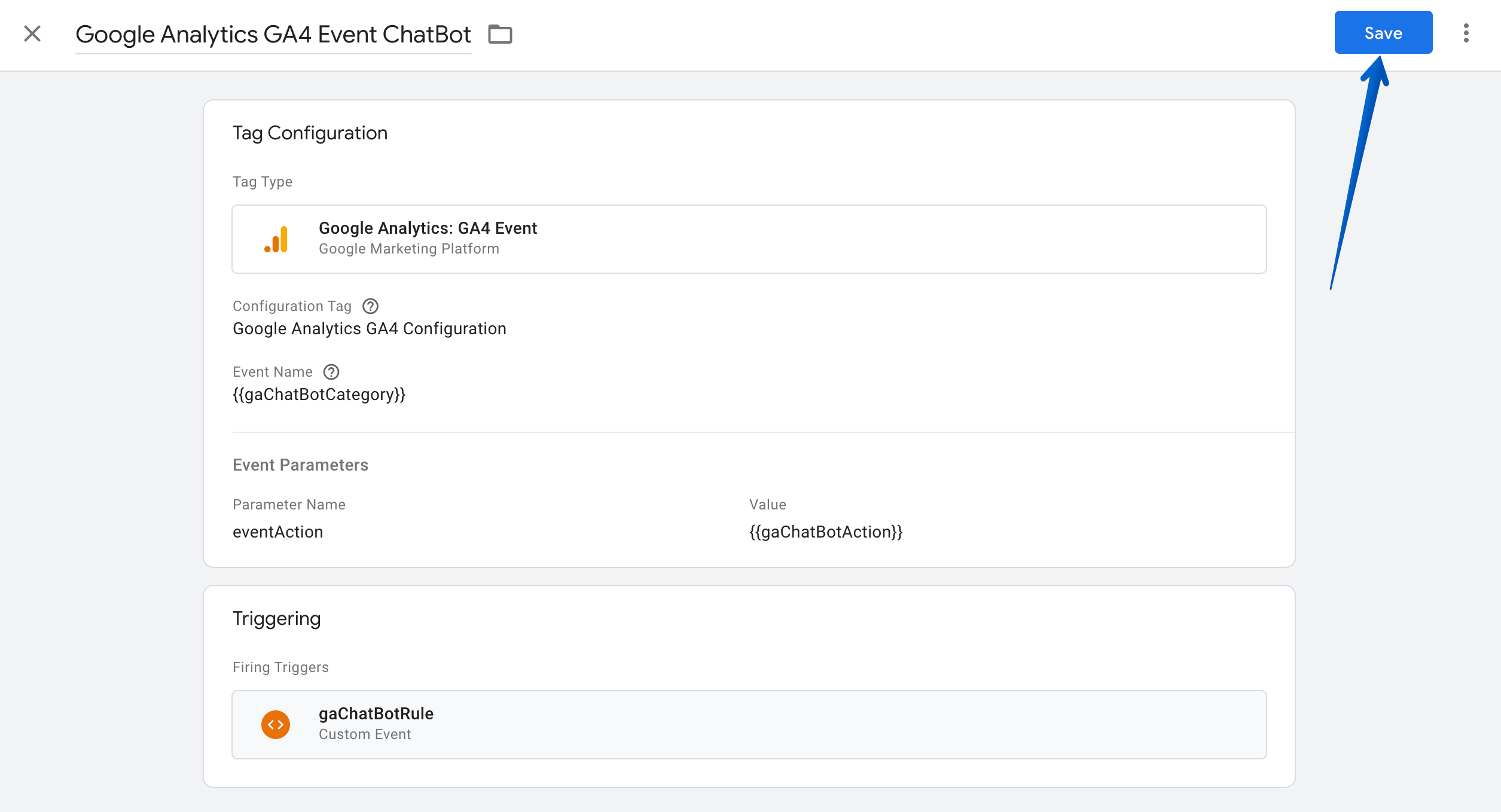Screen dimensions: 1501x812
Task: Edit the tag name Google Analytics GA4 Event ChatBot
Action: [x=273, y=35]
